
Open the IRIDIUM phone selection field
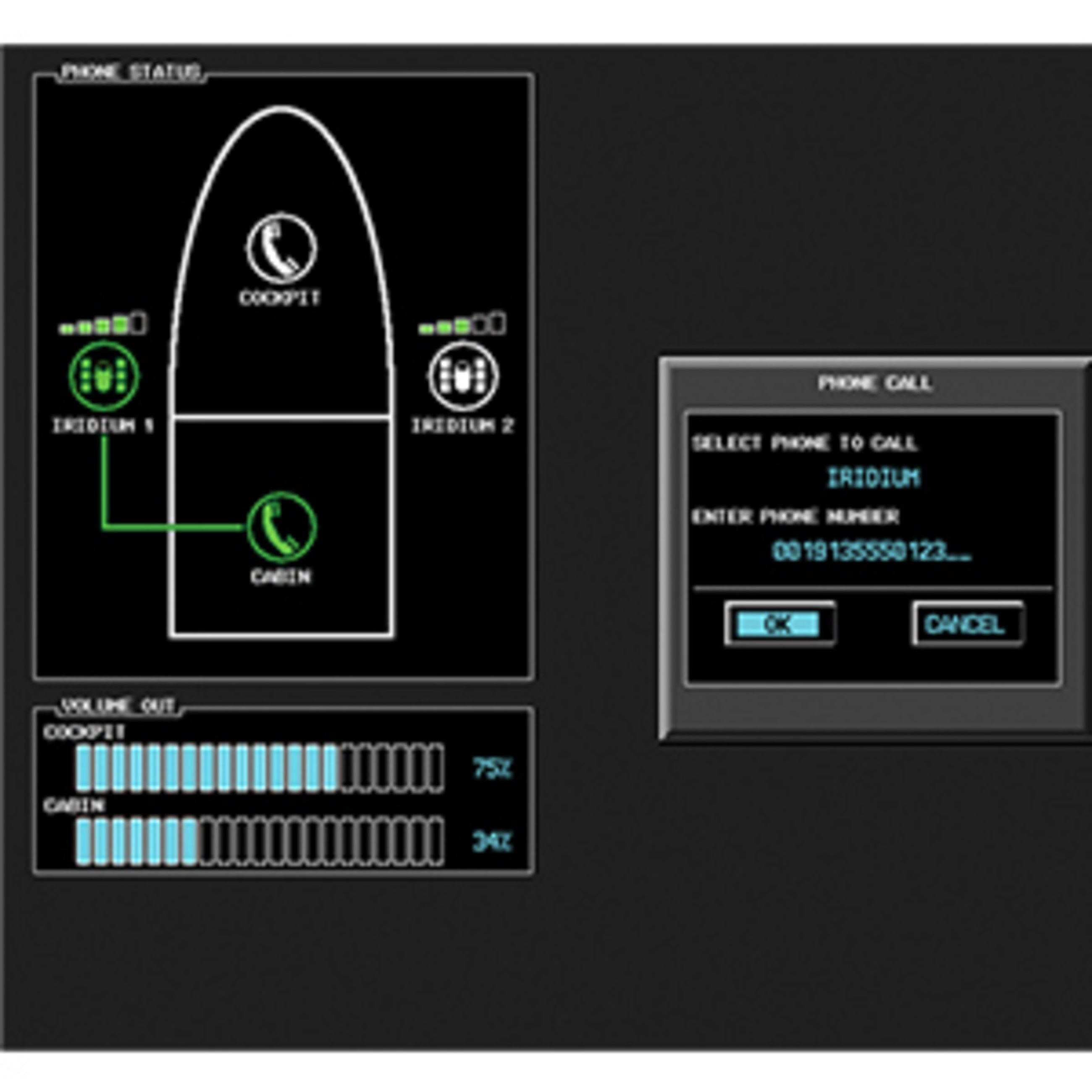pyautogui.click(x=874, y=478)
